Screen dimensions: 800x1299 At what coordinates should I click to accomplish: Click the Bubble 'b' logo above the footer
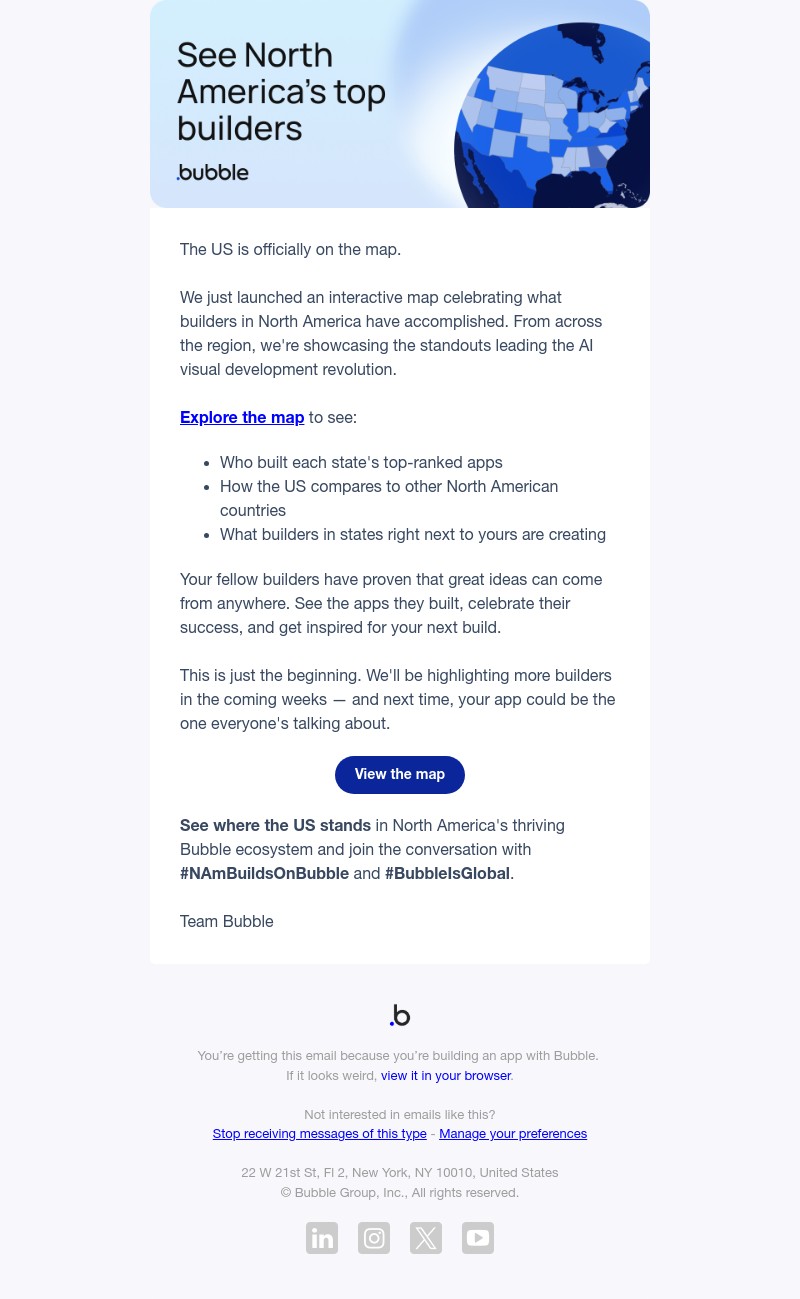coord(400,1014)
